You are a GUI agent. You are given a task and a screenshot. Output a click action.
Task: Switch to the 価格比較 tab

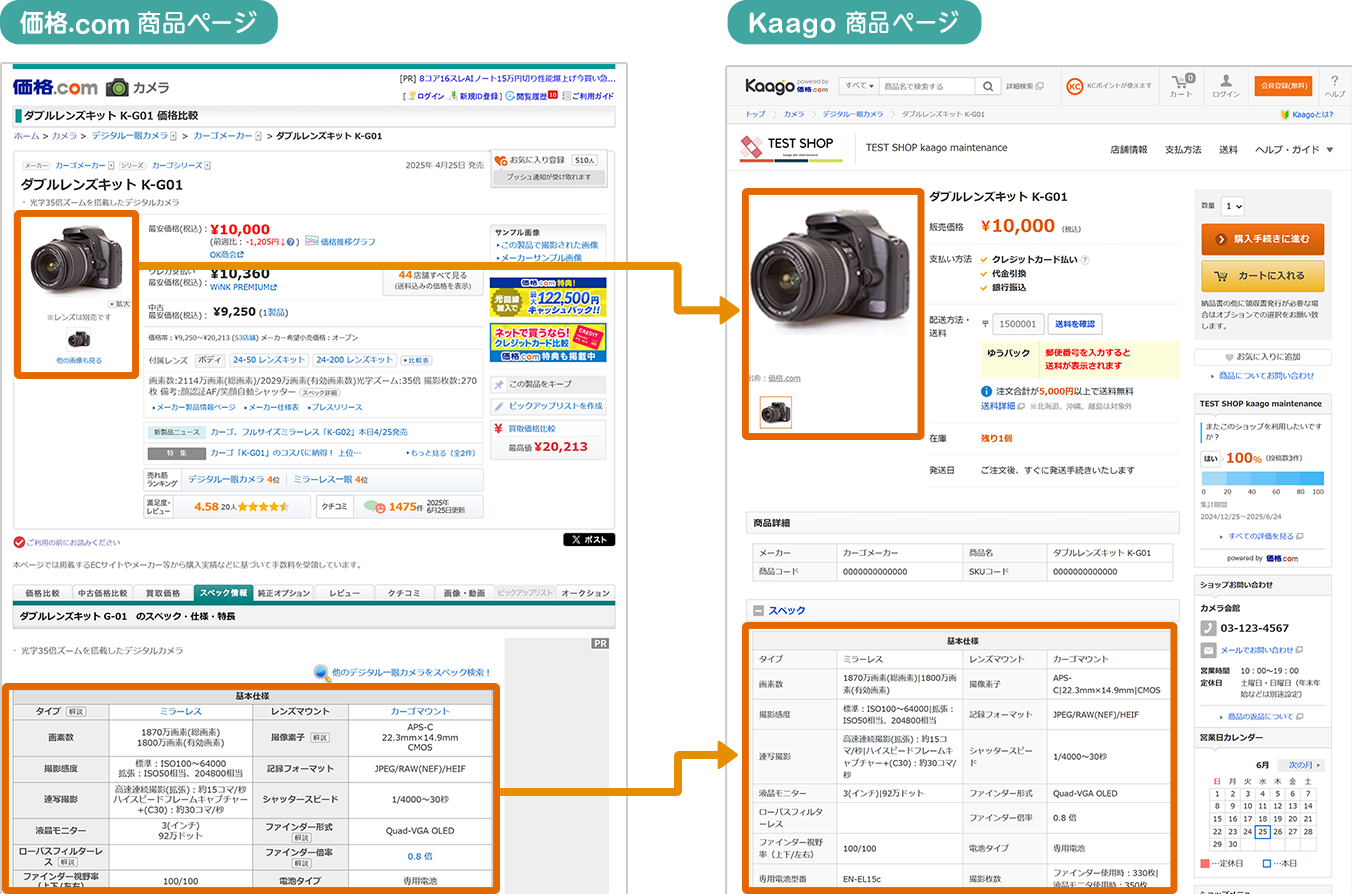point(42,593)
